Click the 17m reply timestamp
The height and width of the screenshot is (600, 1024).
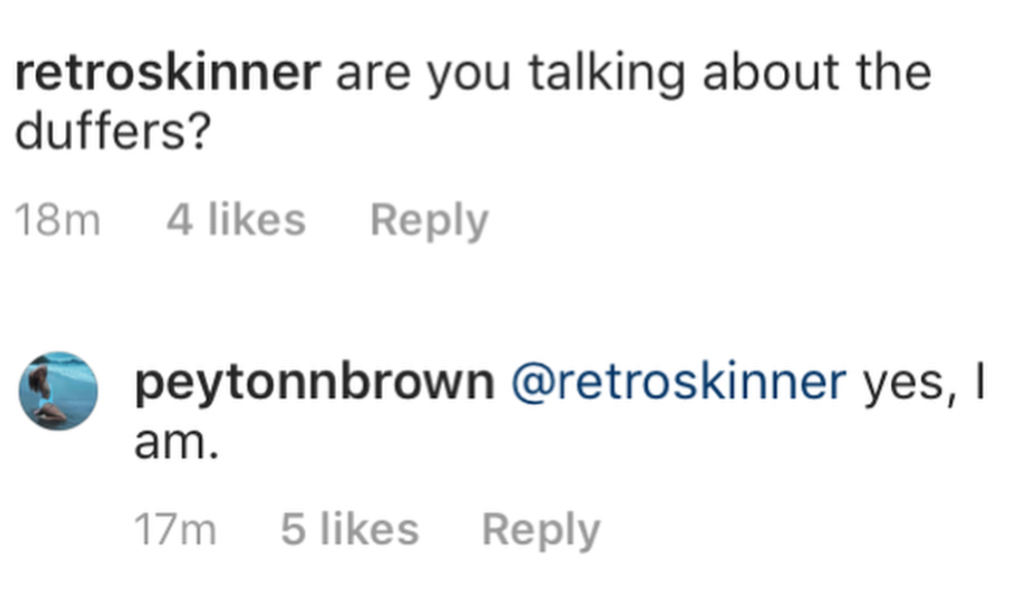(x=175, y=531)
